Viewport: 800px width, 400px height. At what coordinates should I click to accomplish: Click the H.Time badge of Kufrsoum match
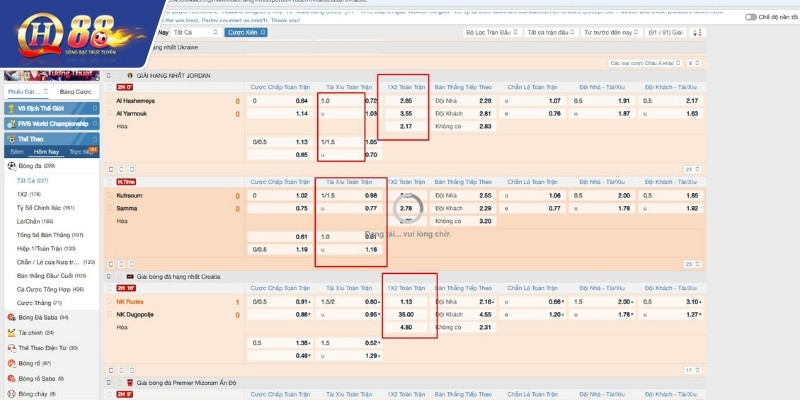coord(126,182)
